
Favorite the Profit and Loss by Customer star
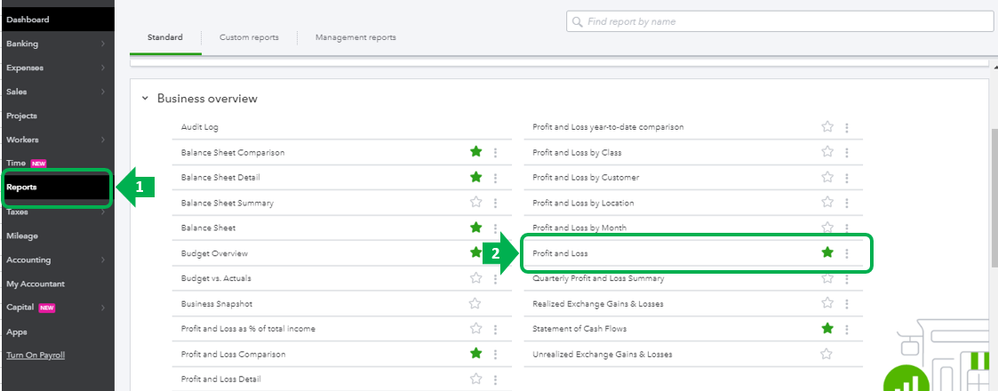tap(827, 176)
